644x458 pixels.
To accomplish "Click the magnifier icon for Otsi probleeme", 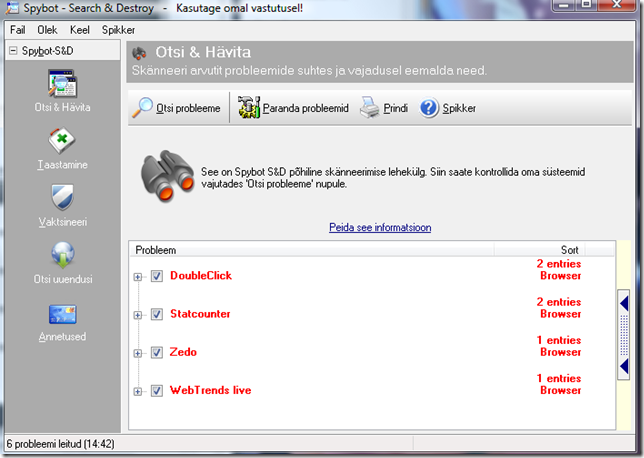I will pos(143,108).
